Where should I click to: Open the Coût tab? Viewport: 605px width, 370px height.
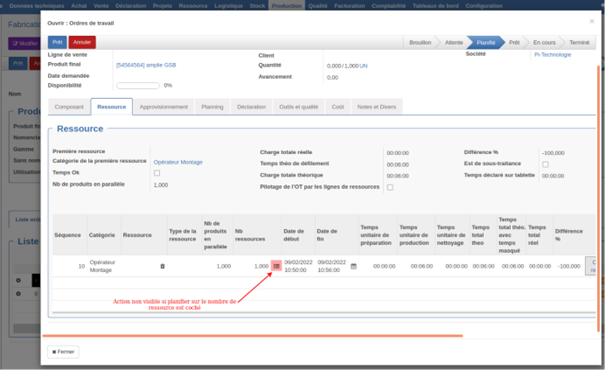tap(338, 107)
